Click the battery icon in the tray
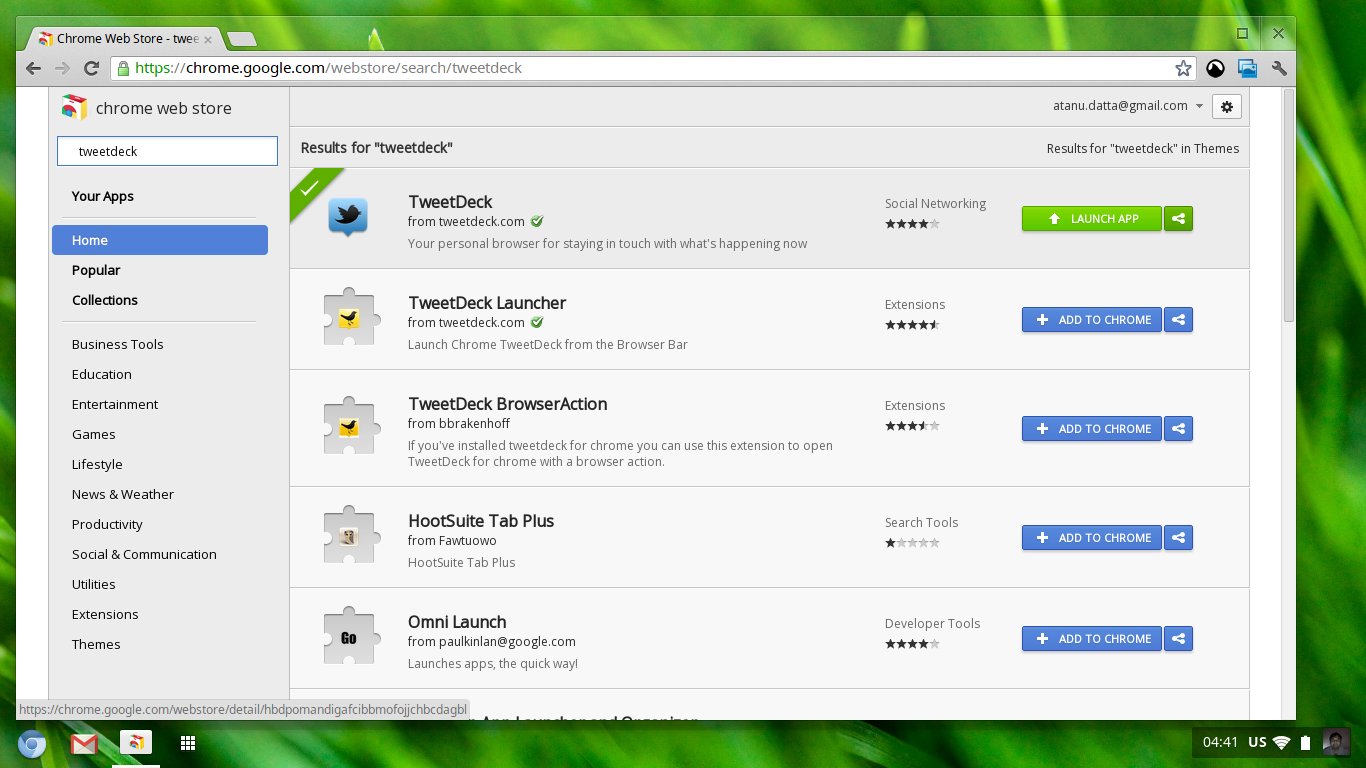 click(x=1305, y=742)
